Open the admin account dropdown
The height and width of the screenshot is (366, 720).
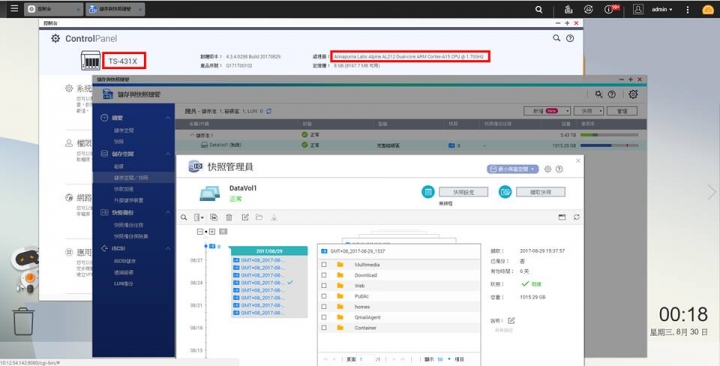[x=662, y=9]
